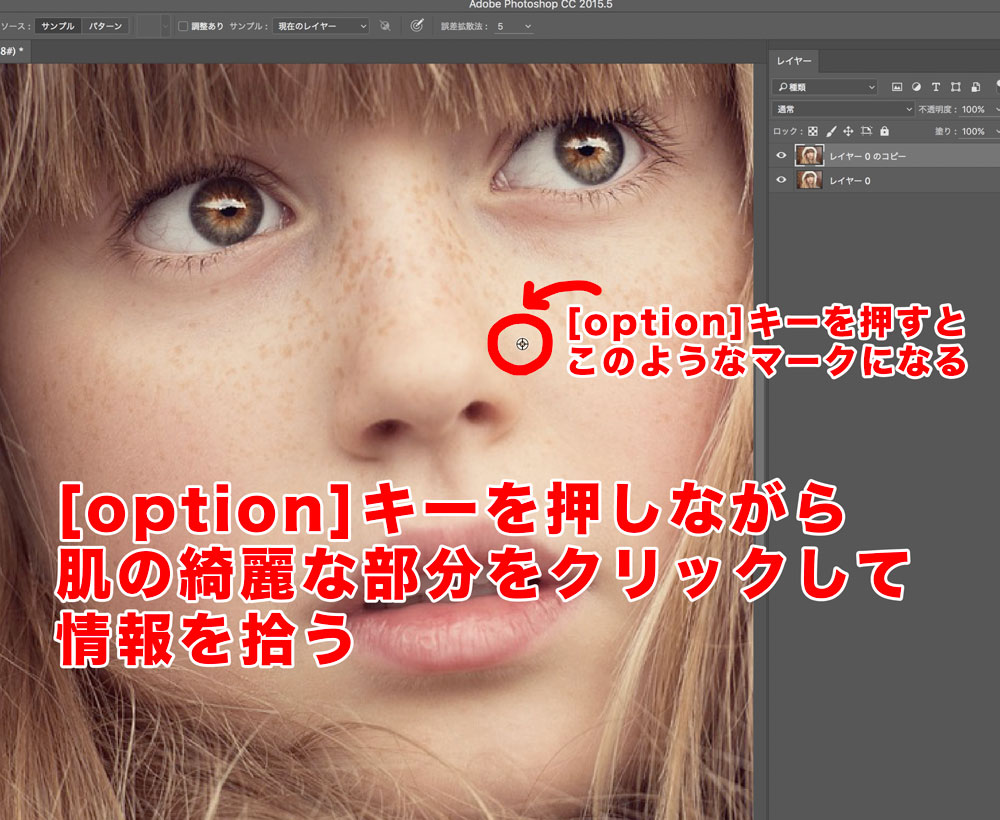Click thumbnail of レイヤー 0 layer

809,180
